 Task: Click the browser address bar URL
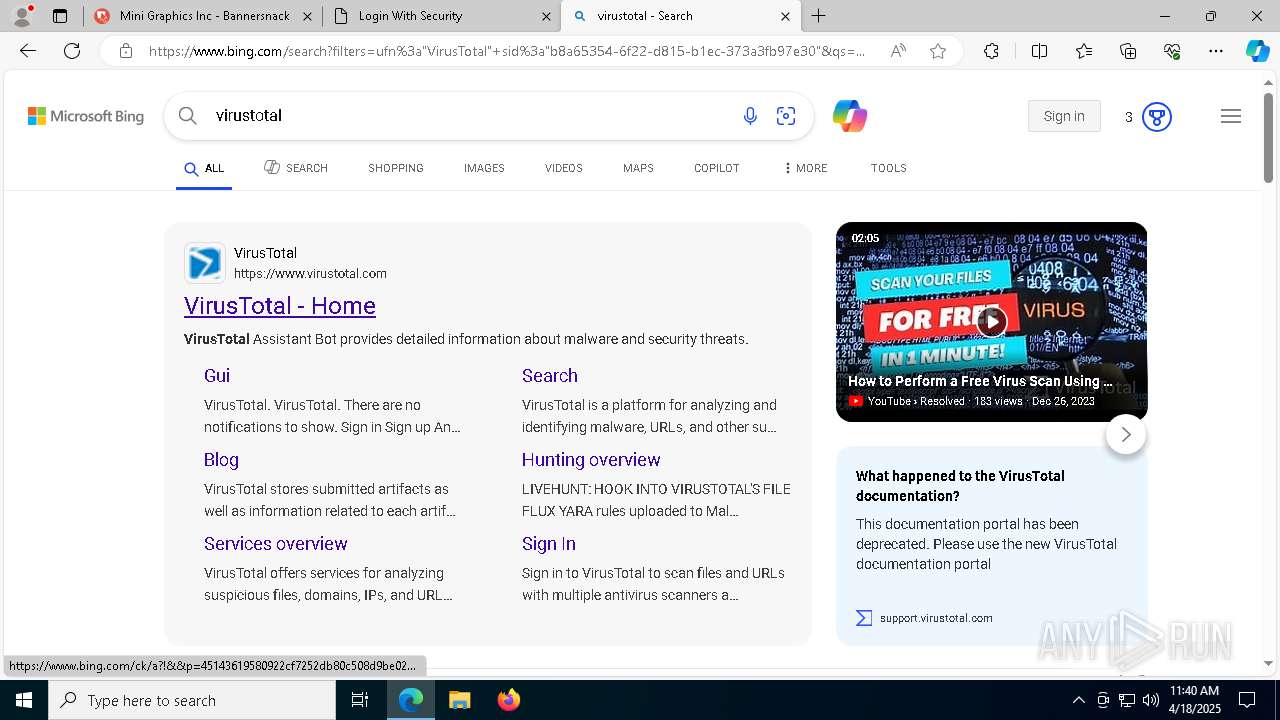point(507,51)
